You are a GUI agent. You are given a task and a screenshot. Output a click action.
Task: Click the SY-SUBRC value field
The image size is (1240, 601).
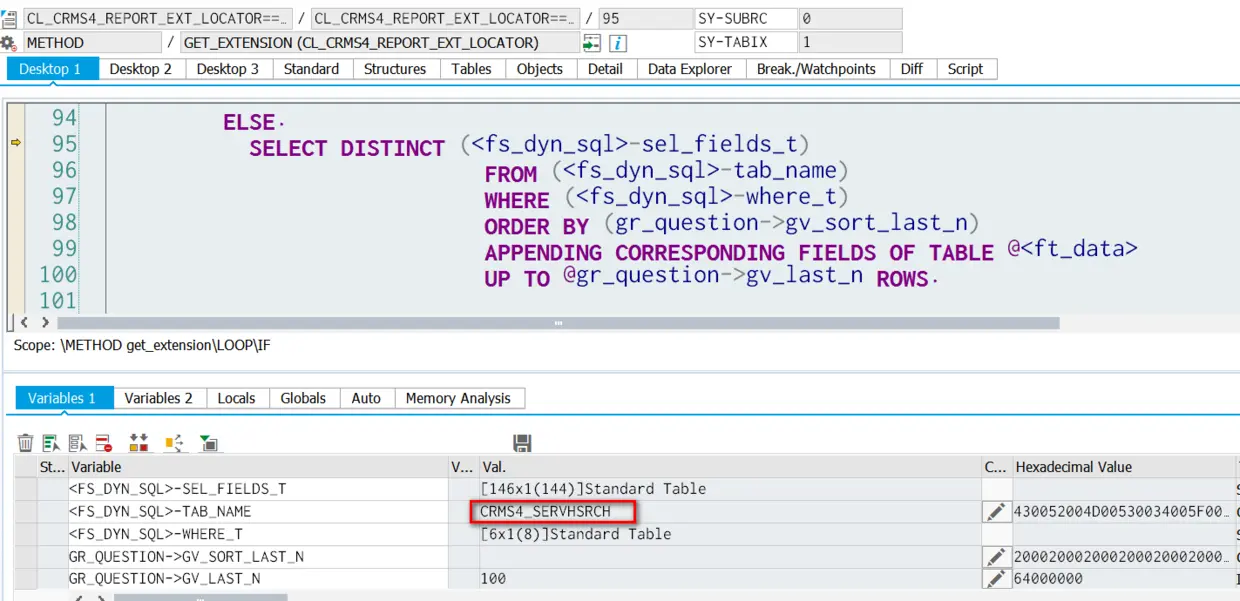pyautogui.click(x=849, y=19)
